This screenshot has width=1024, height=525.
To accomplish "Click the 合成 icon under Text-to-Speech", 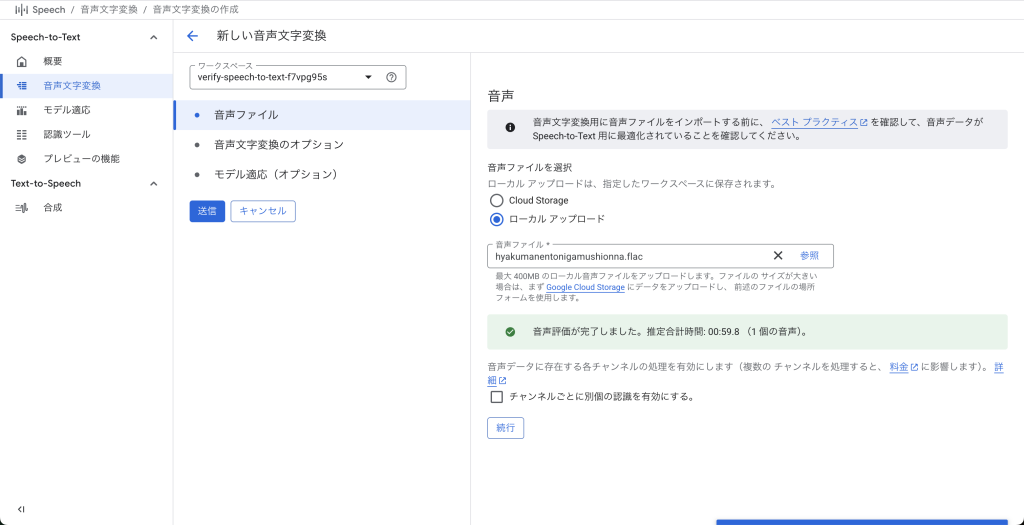I will click(22, 208).
